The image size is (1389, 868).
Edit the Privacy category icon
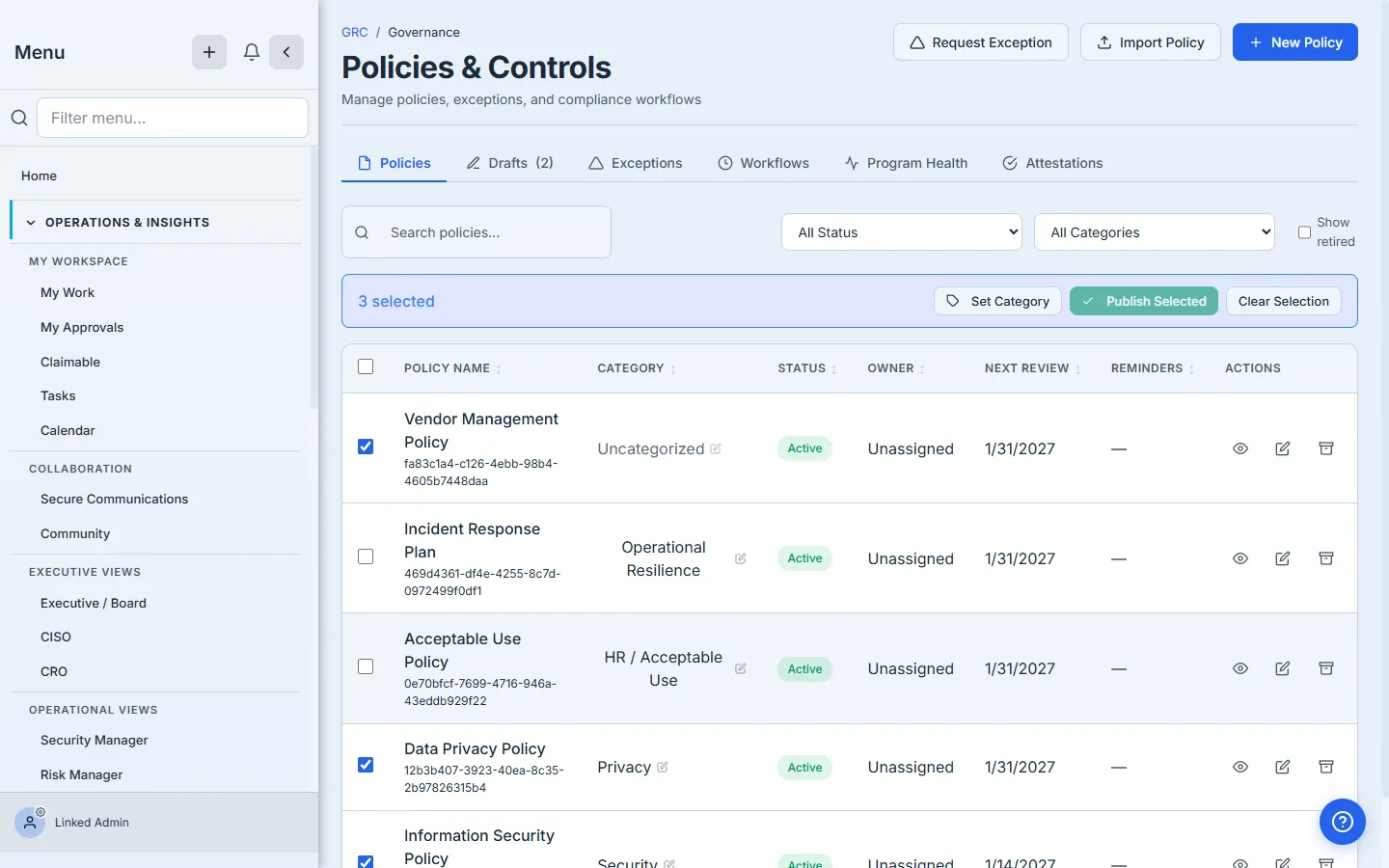[663, 767]
